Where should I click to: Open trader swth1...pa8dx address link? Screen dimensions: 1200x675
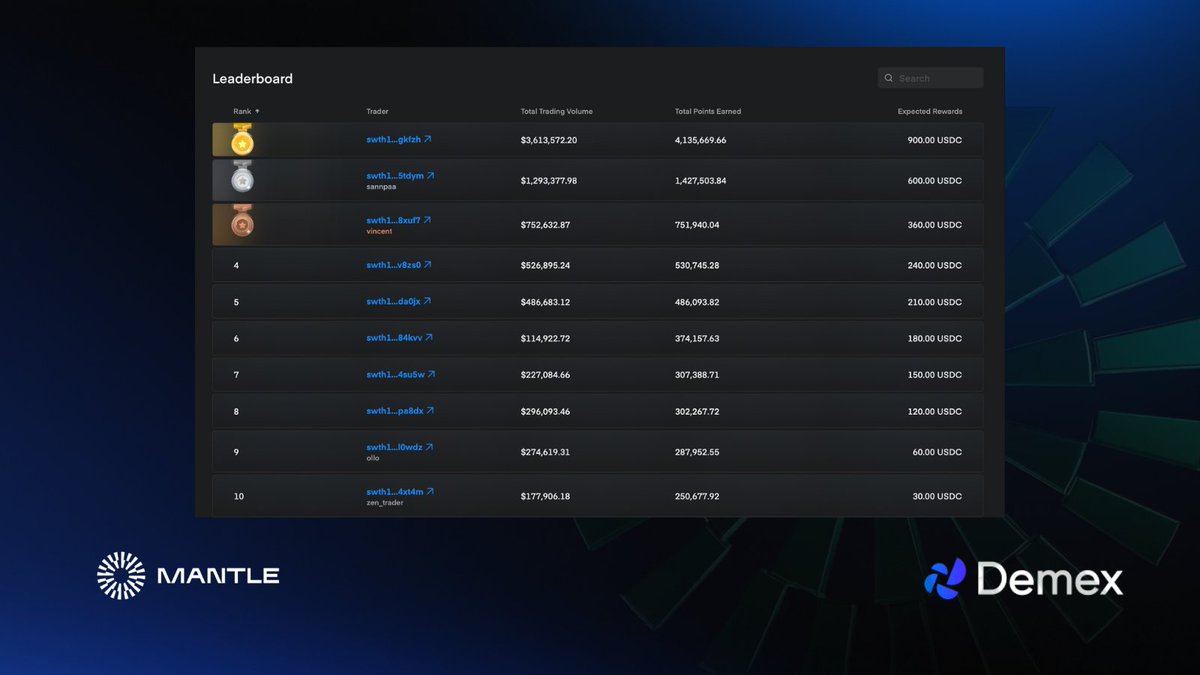click(394, 411)
